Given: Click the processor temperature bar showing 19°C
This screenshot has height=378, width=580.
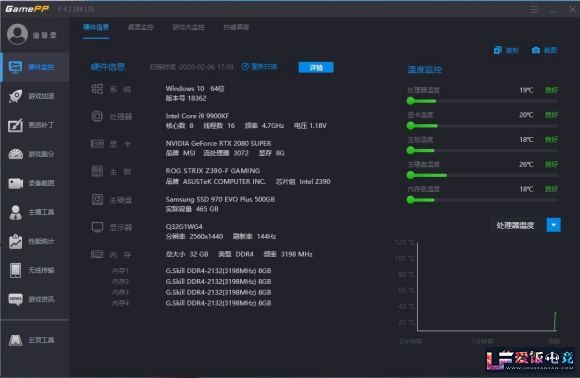Looking at the screenshot, I should point(482,101).
